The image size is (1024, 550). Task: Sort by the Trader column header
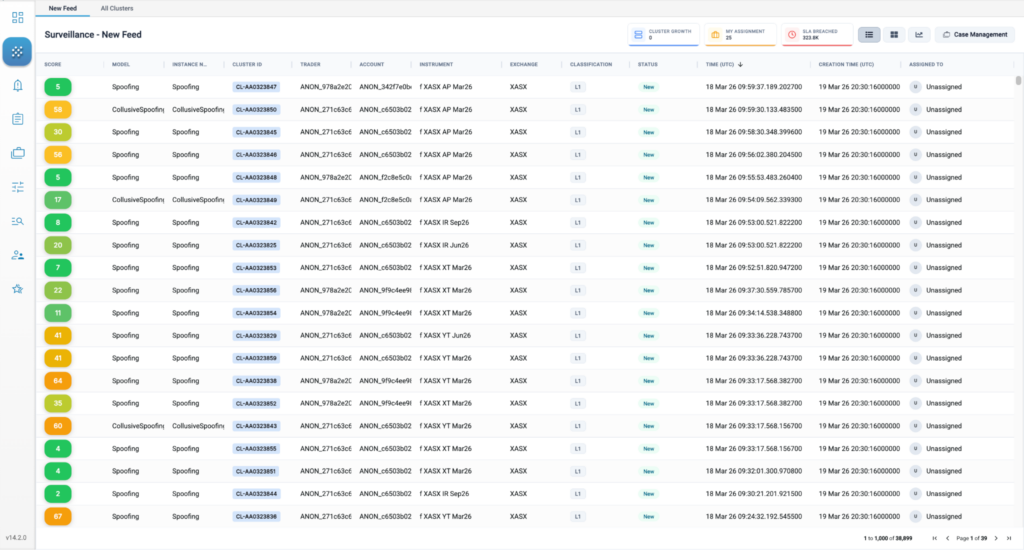pyautogui.click(x=310, y=65)
